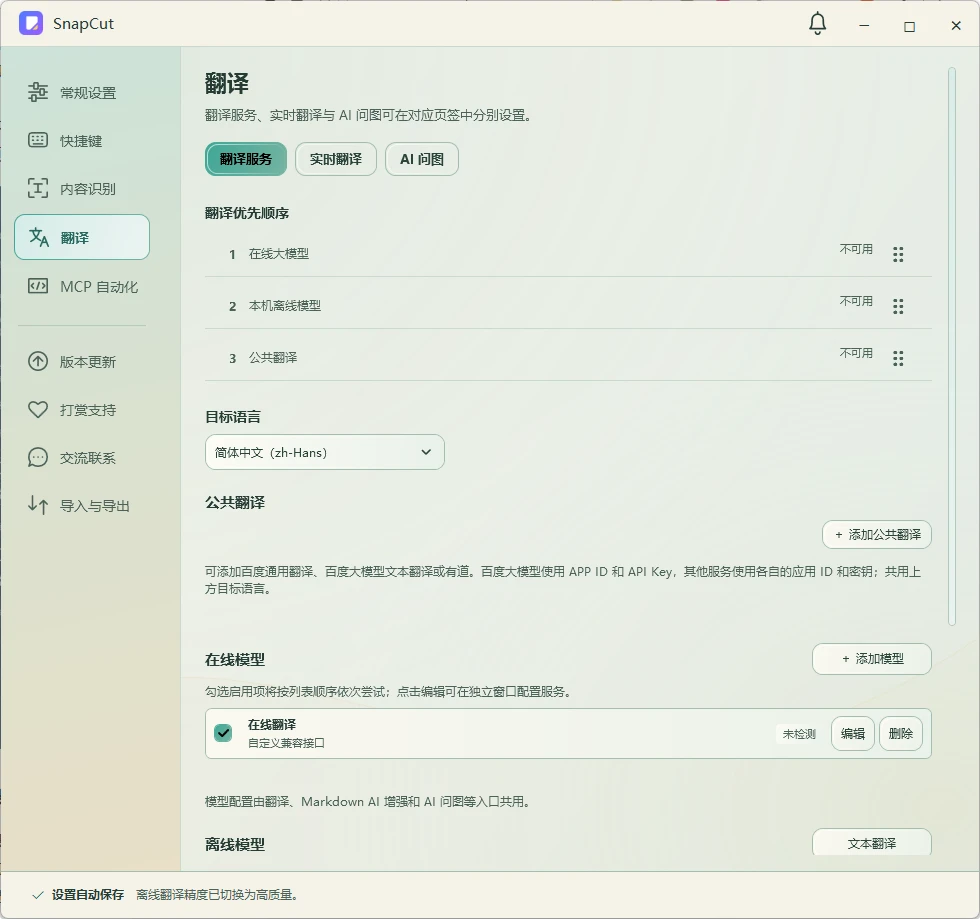Open MCP 自动化 settings page
The width and height of the screenshot is (980, 919).
click(82, 286)
